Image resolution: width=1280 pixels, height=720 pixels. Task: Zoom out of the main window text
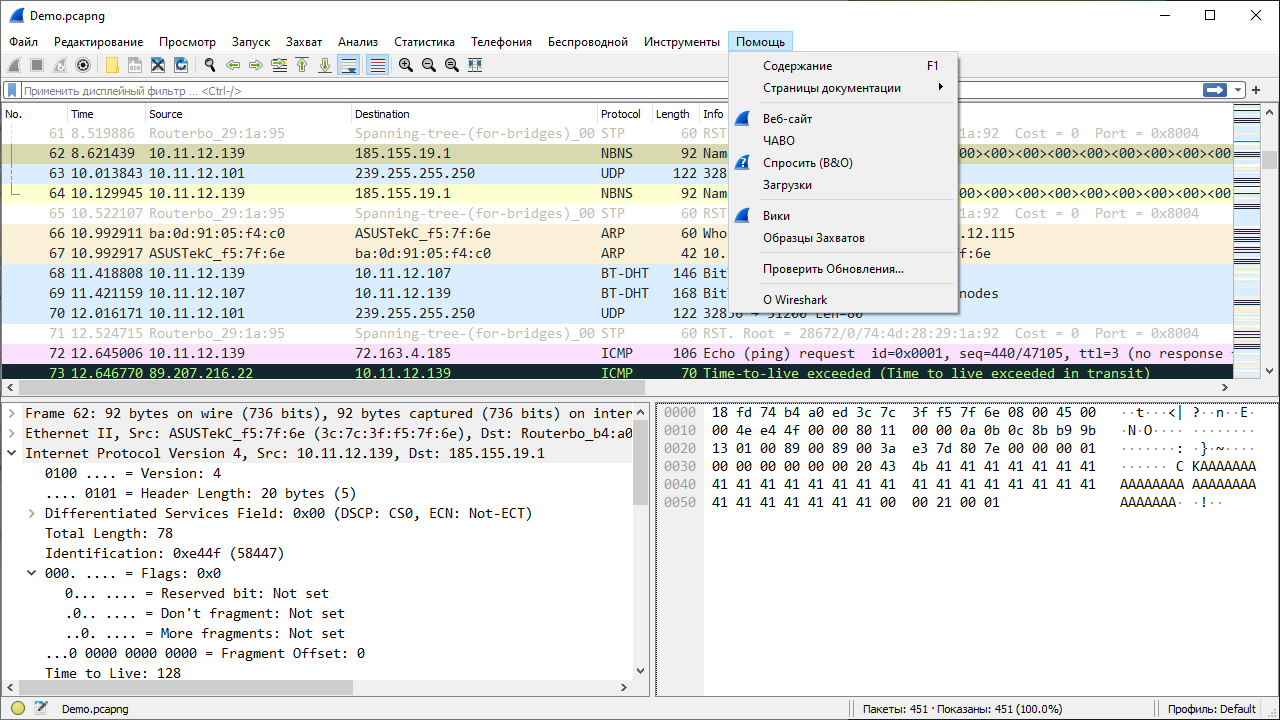[429, 65]
